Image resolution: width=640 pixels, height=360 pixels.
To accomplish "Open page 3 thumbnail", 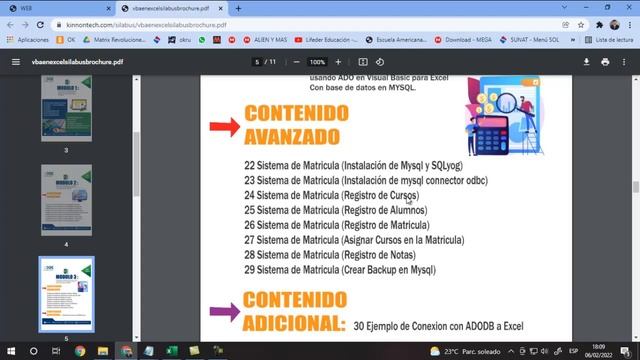I will pos(66,109).
